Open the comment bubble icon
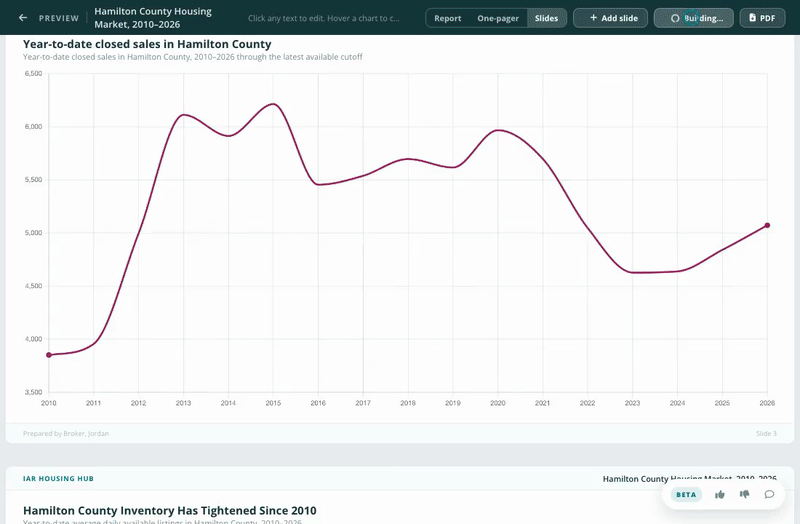The height and width of the screenshot is (524, 800). [x=769, y=494]
